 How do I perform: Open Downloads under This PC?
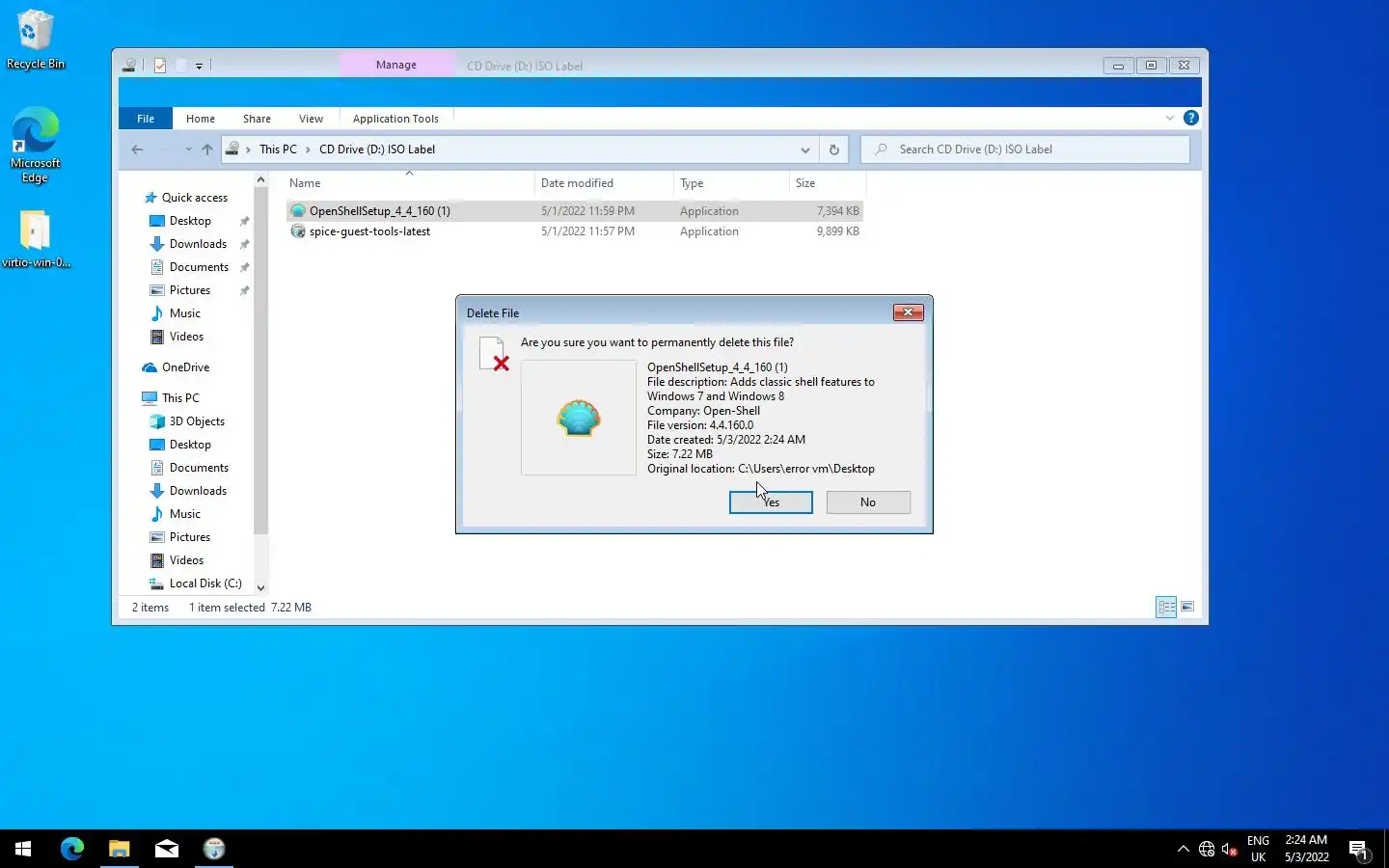(x=198, y=491)
